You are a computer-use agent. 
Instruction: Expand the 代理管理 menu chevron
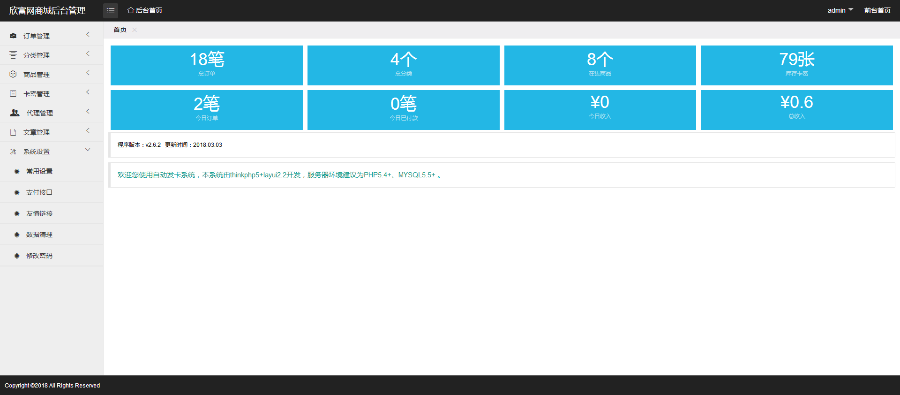88,112
